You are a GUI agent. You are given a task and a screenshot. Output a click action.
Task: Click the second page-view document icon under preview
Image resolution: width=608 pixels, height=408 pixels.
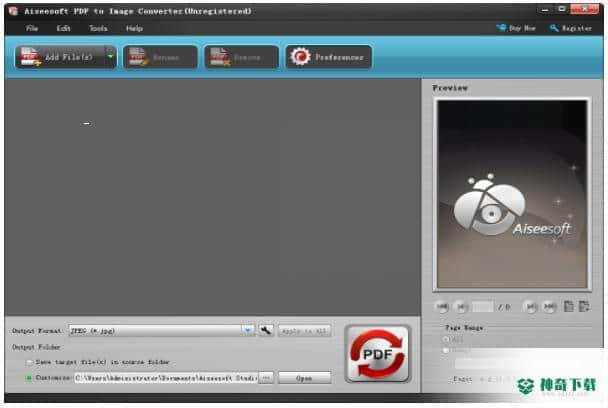click(x=584, y=306)
